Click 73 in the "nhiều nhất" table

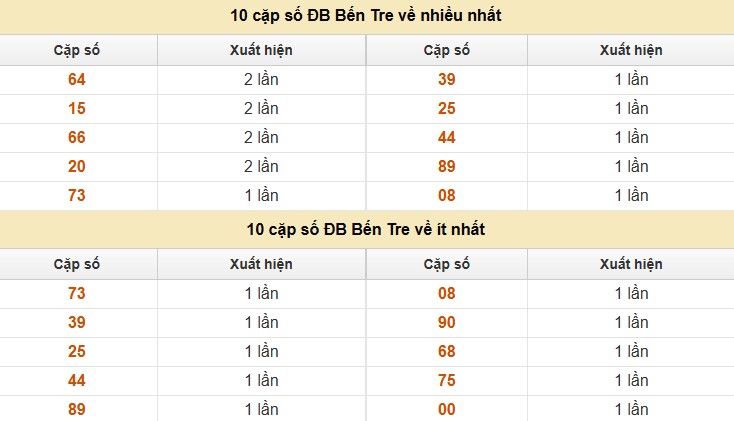pyautogui.click(x=77, y=196)
